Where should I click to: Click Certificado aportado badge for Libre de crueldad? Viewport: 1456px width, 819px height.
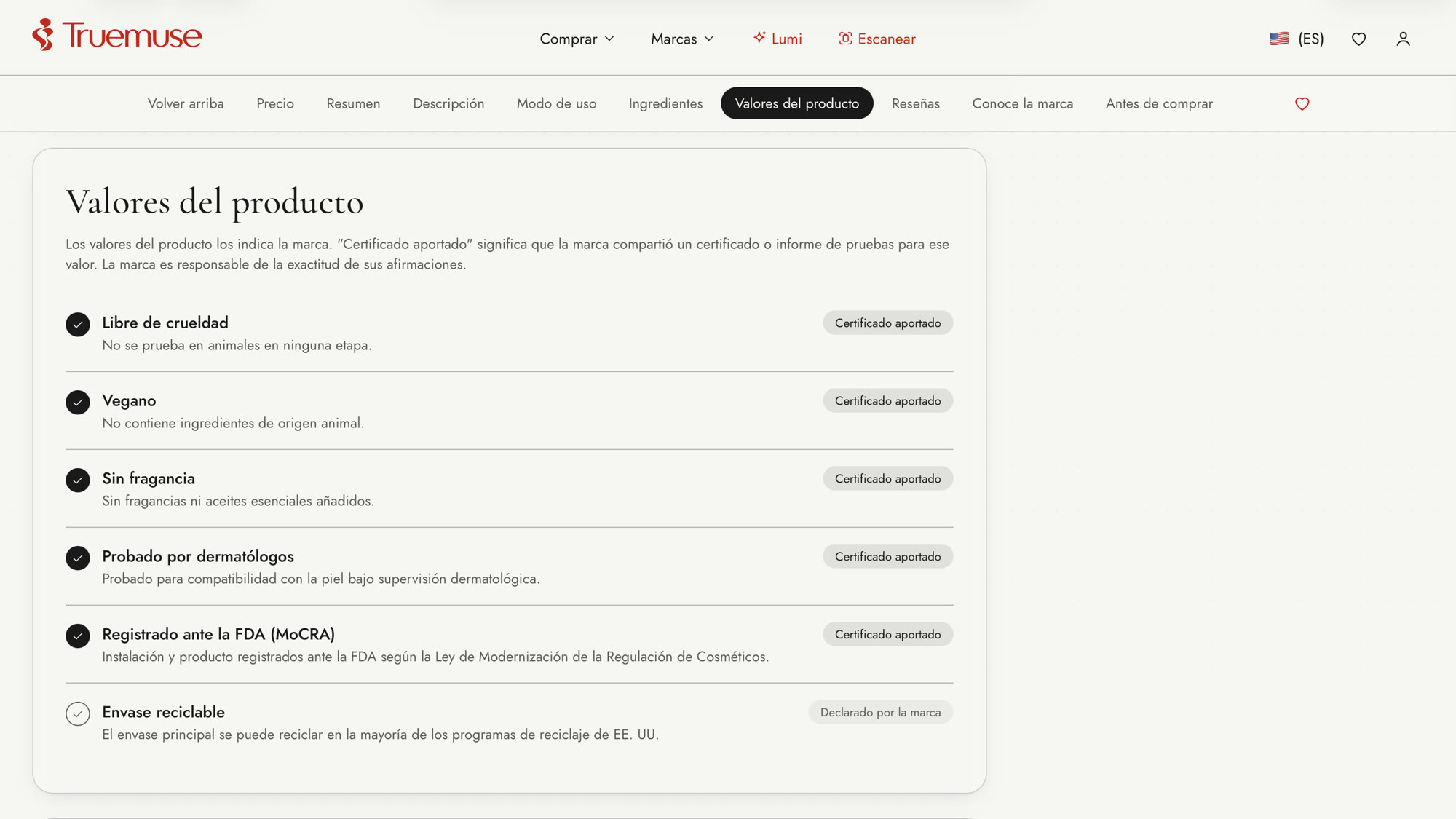tap(887, 323)
